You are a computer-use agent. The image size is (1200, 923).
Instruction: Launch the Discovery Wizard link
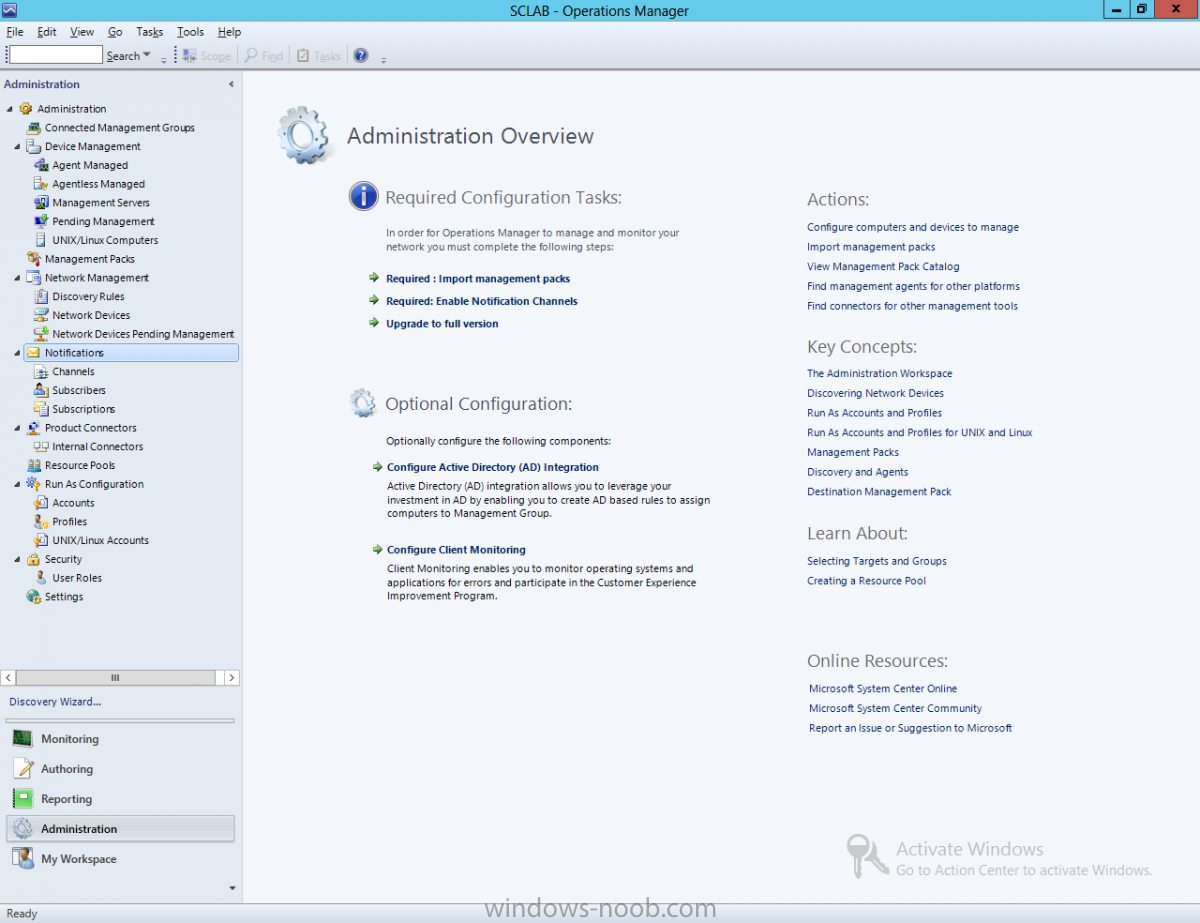tap(55, 702)
